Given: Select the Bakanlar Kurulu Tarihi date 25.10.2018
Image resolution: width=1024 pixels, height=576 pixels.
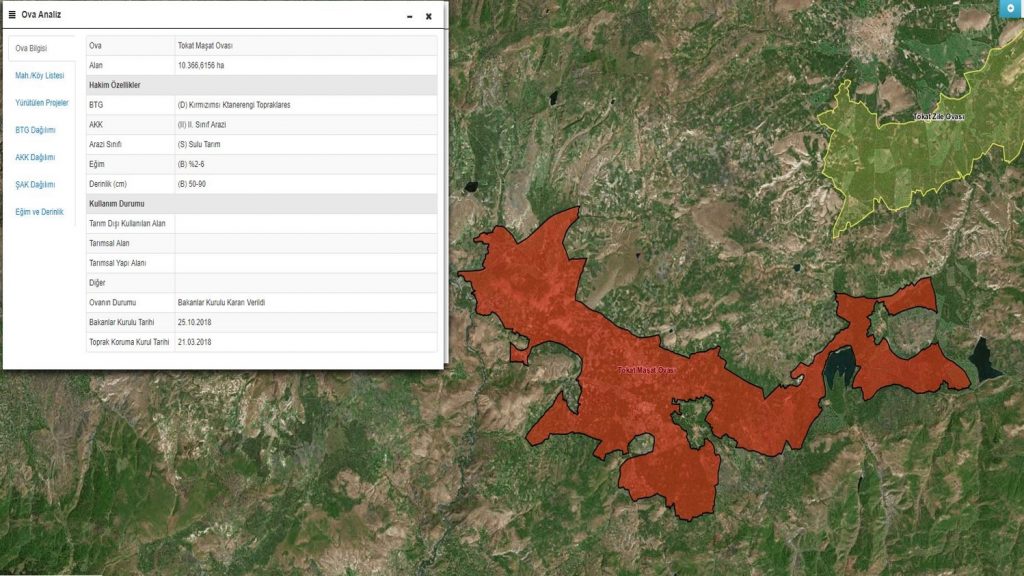Looking at the screenshot, I should [194, 322].
